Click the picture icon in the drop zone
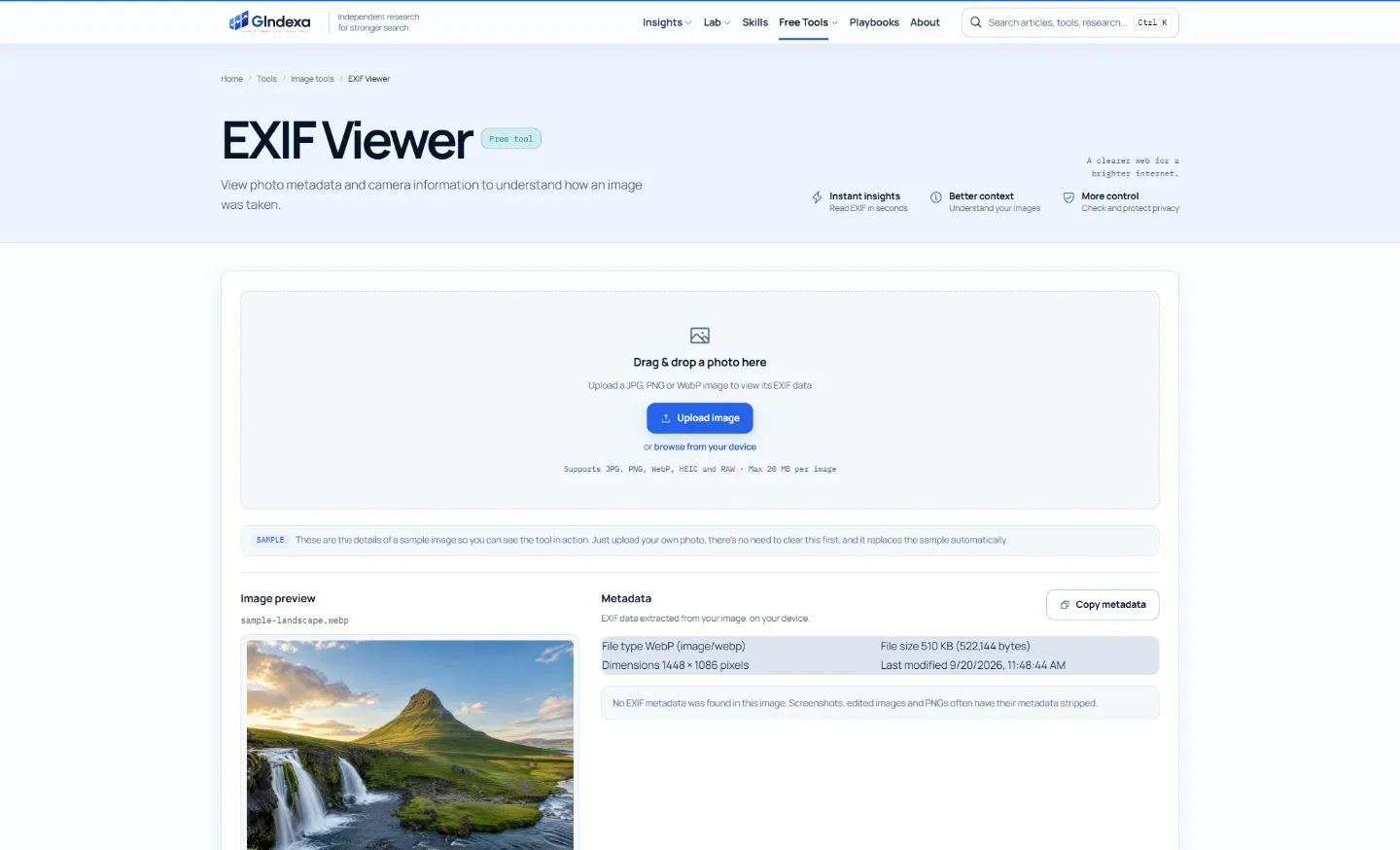Screen dimensions: 1400x850 click(x=700, y=336)
